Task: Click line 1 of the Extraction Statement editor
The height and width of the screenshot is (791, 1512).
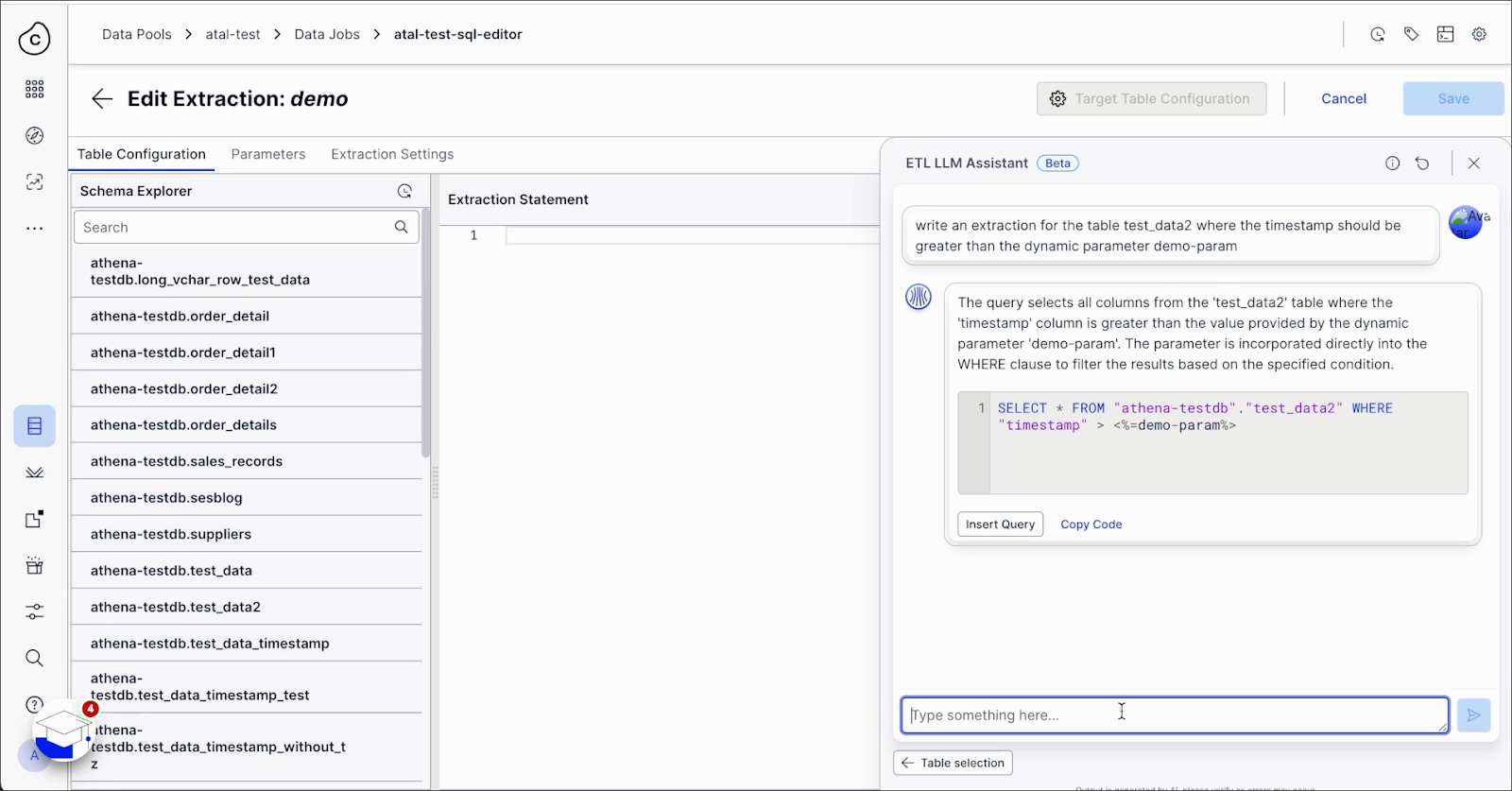Action: (692, 235)
